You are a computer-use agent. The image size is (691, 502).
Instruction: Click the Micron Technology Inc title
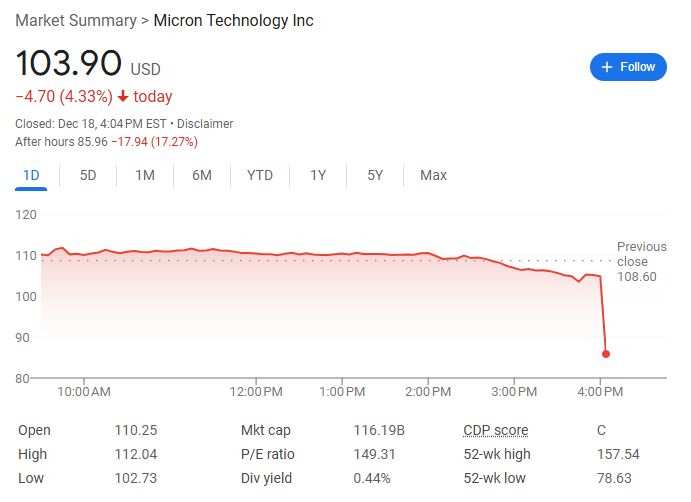233,20
